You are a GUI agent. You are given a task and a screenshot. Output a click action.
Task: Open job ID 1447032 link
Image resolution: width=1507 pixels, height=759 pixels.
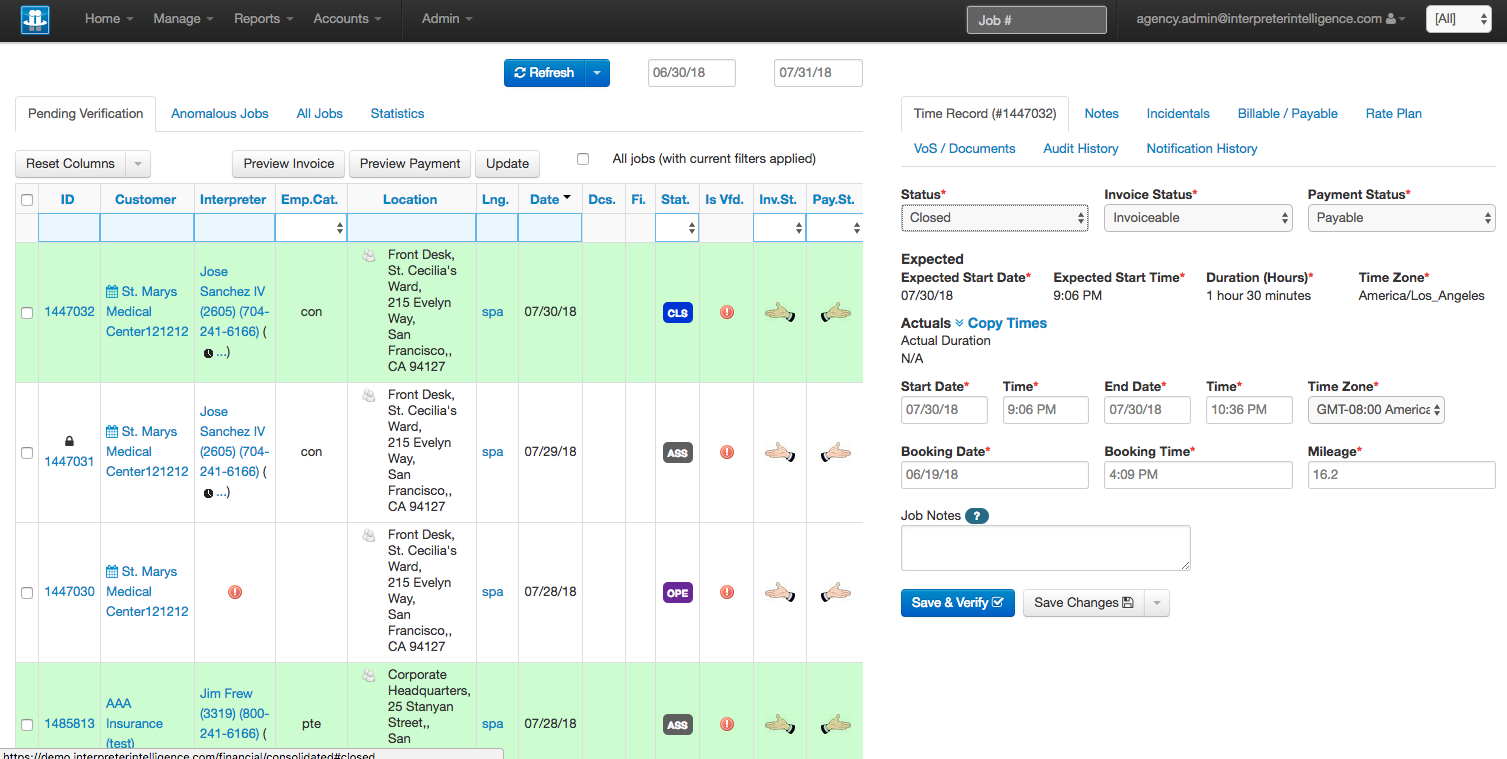[69, 312]
